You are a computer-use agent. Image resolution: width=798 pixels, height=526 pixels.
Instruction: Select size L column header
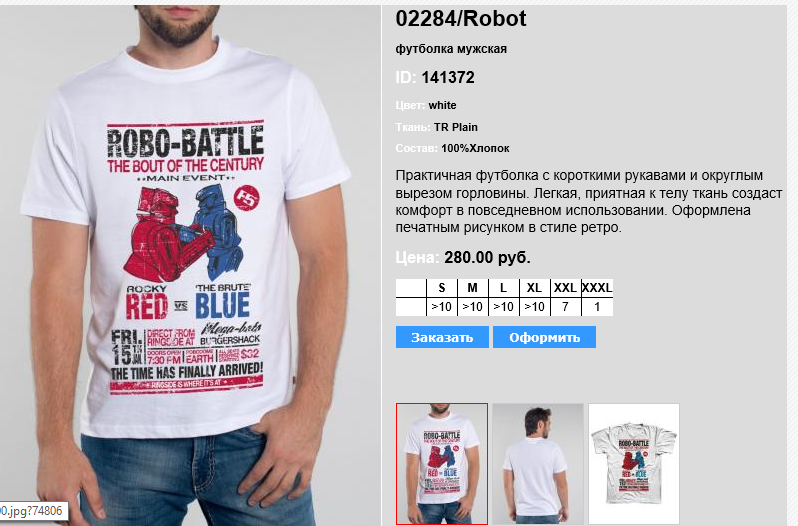pos(503,288)
